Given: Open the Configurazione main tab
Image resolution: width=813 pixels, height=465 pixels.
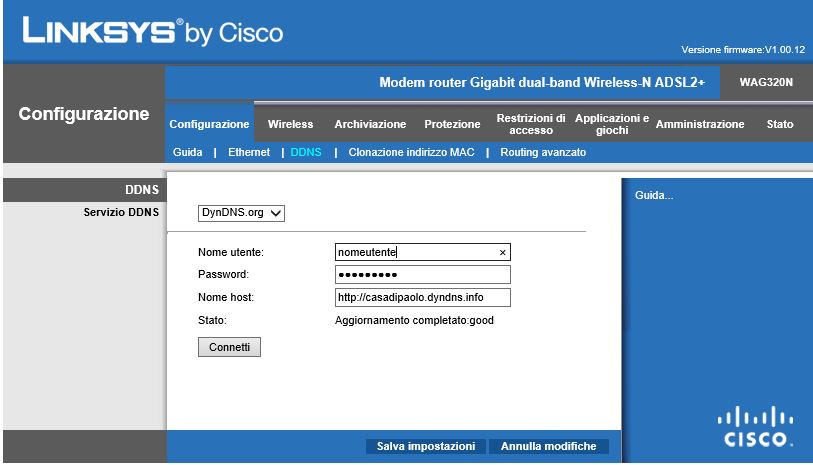Looking at the screenshot, I should [x=209, y=124].
